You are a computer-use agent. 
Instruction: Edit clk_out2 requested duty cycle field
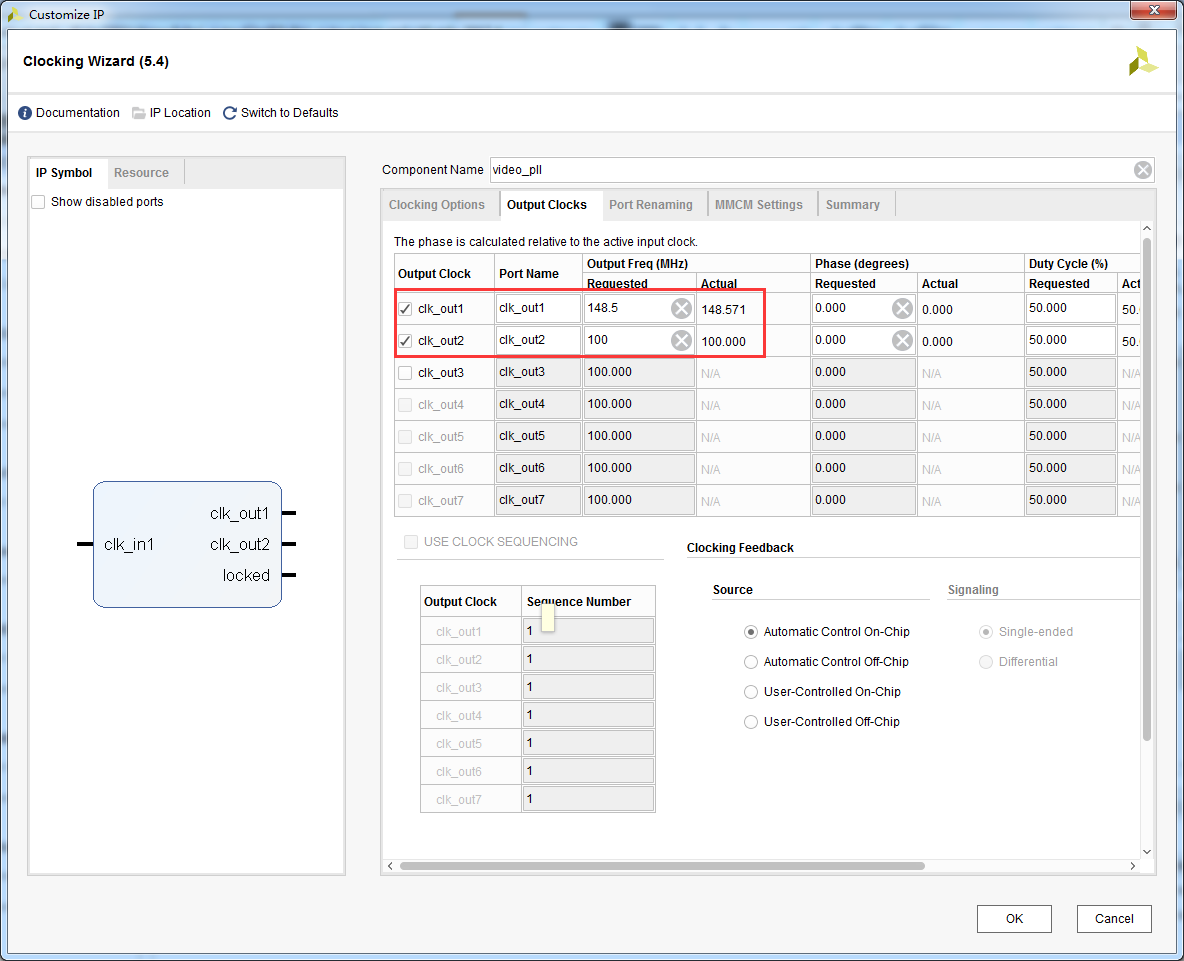1070,340
